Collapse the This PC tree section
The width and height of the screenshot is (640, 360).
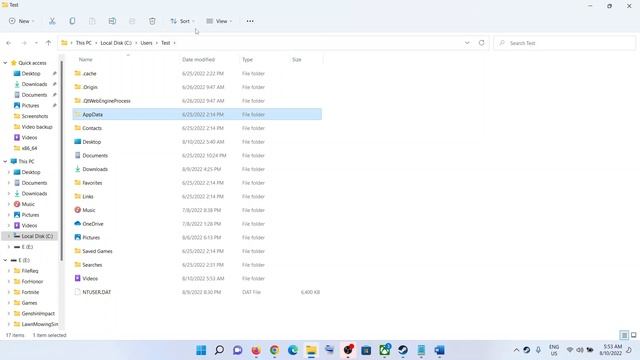(x=5, y=161)
